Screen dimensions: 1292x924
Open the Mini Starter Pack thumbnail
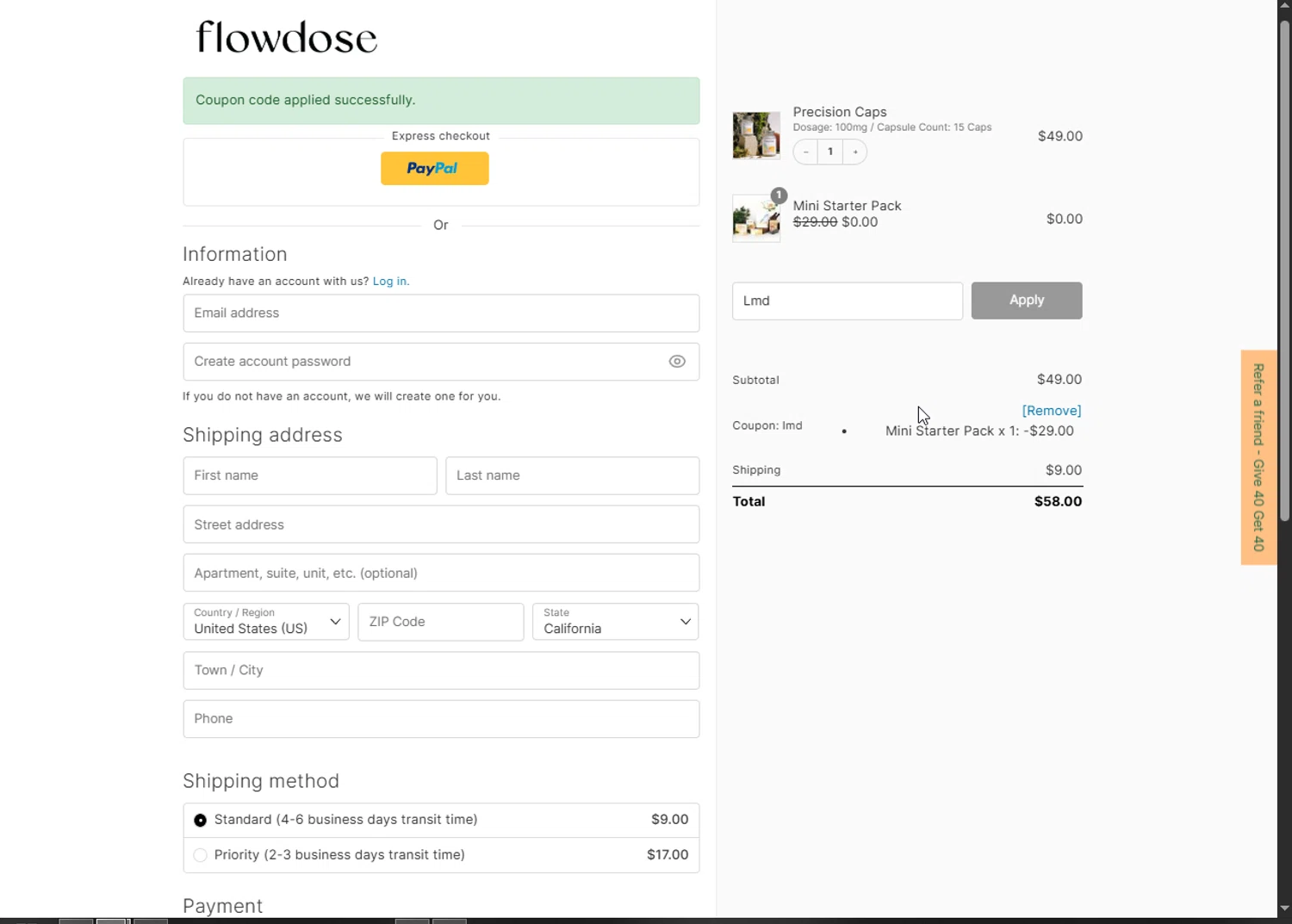point(756,219)
